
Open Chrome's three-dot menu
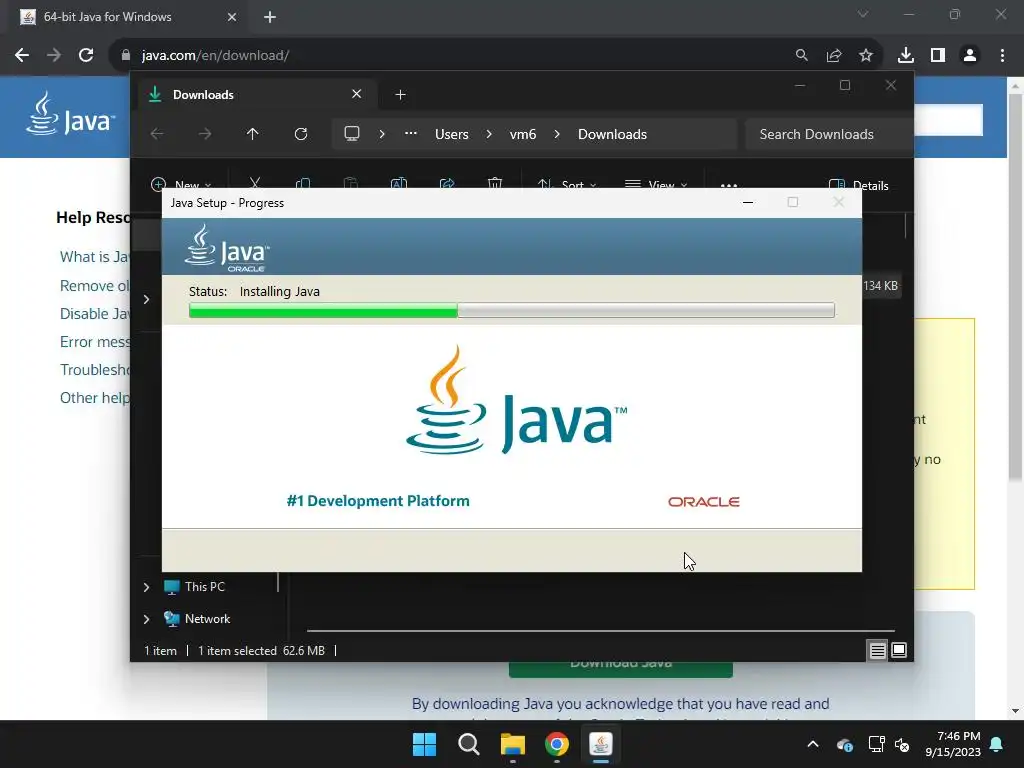click(x=1002, y=56)
